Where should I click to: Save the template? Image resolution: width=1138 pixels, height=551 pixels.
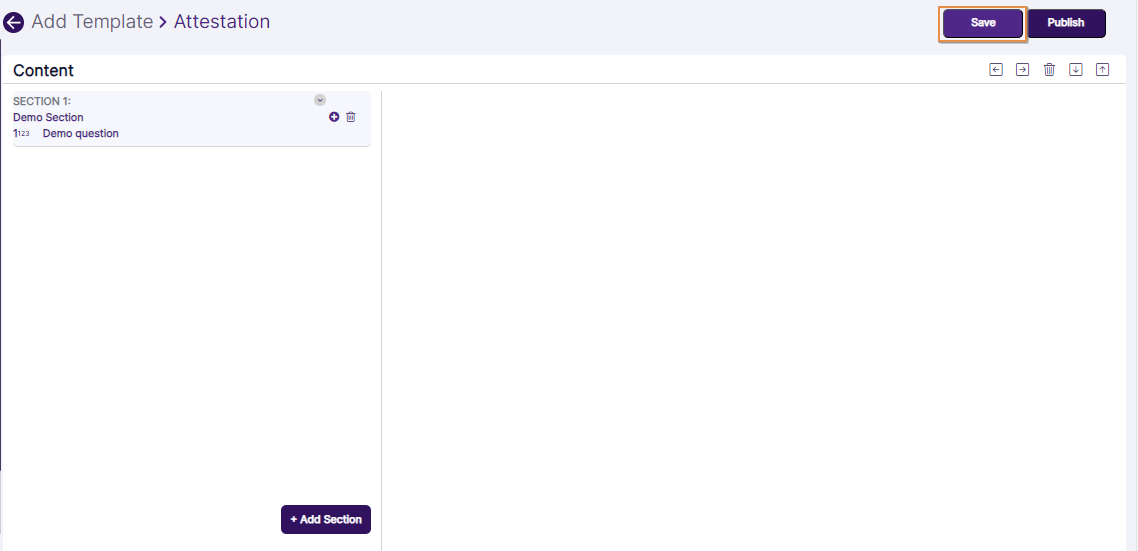pyautogui.click(x=982, y=23)
